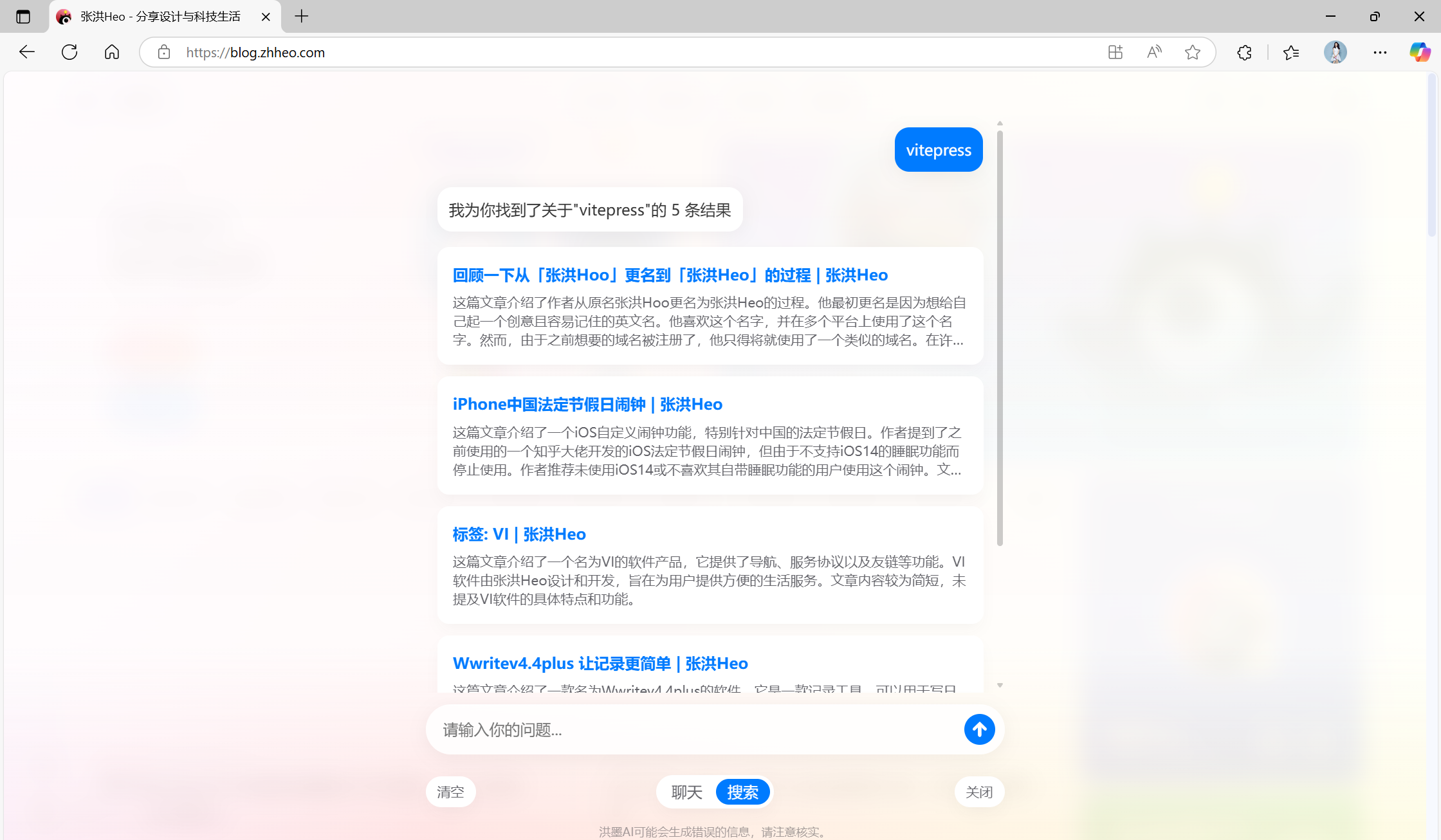
Task: Click the chat scrollbar down arrow
Action: pos(1000,686)
